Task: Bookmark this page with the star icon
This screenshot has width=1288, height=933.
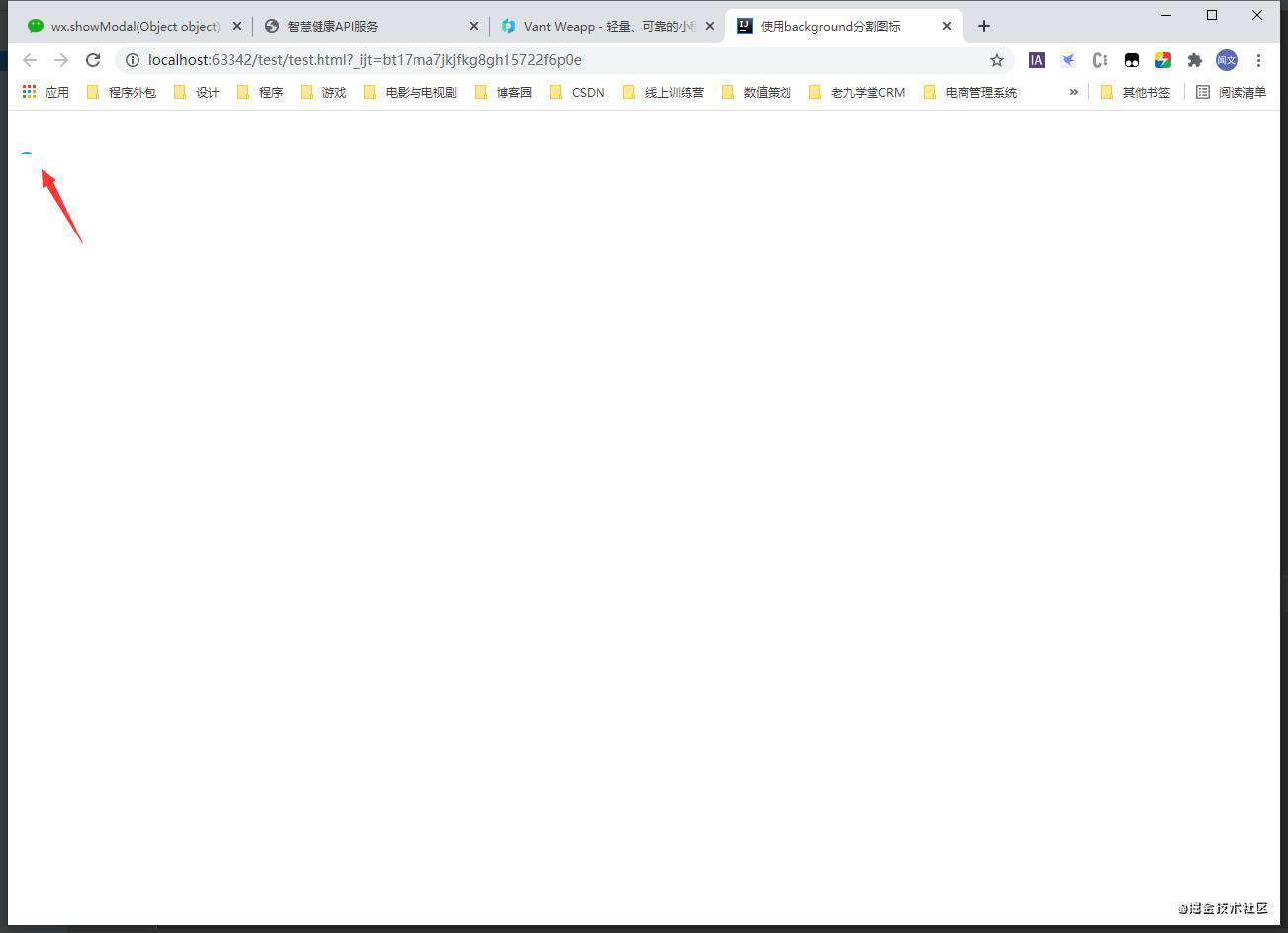Action: coord(997,60)
